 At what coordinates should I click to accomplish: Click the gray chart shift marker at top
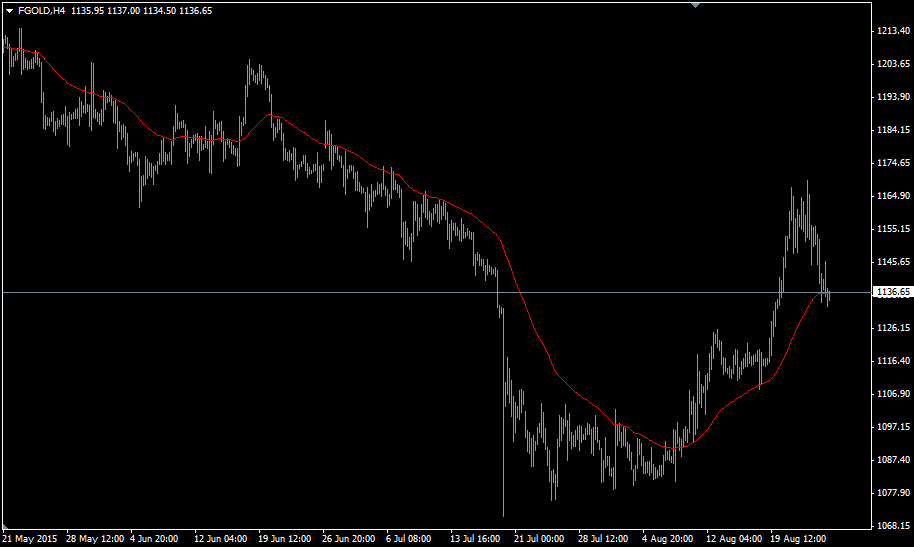(x=695, y=5)
